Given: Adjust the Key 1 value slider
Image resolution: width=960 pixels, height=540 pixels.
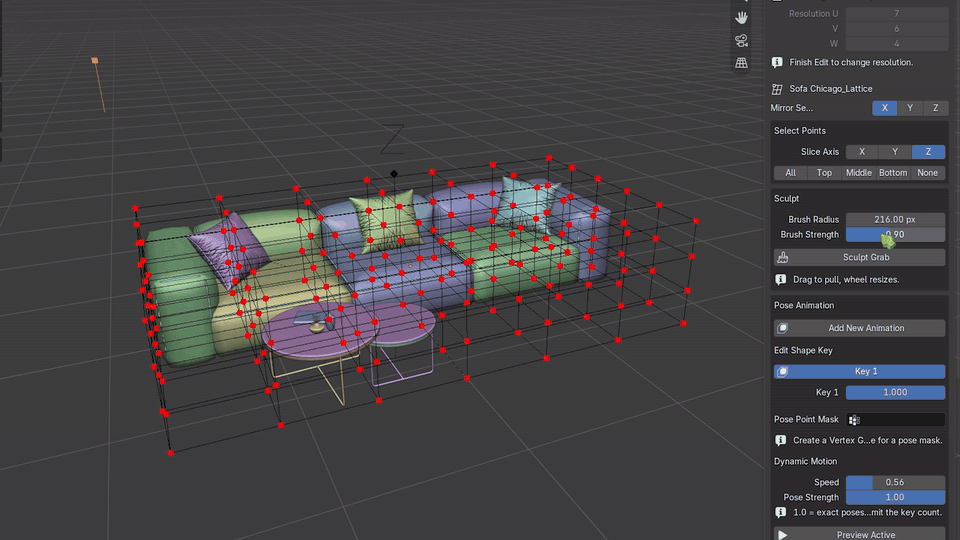Looking at the screenshot, I should pyautogui.click(x=895, y=392).
